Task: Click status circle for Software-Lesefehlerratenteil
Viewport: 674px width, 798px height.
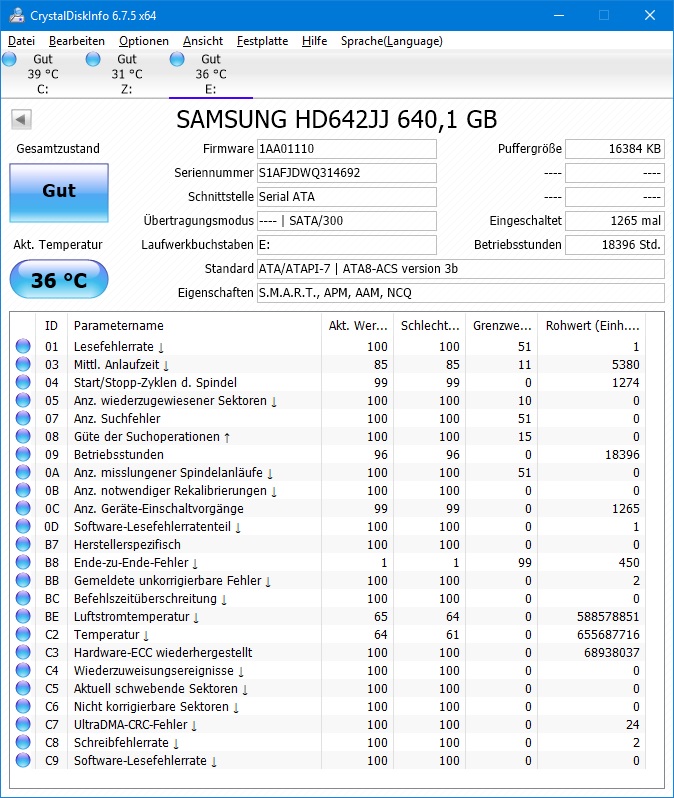Action: (x=23, y=526)
